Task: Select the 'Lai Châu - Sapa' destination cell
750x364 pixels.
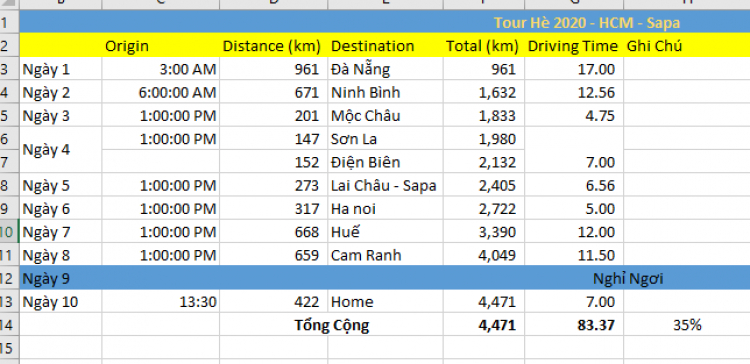Action: click(x=386, y=185)
